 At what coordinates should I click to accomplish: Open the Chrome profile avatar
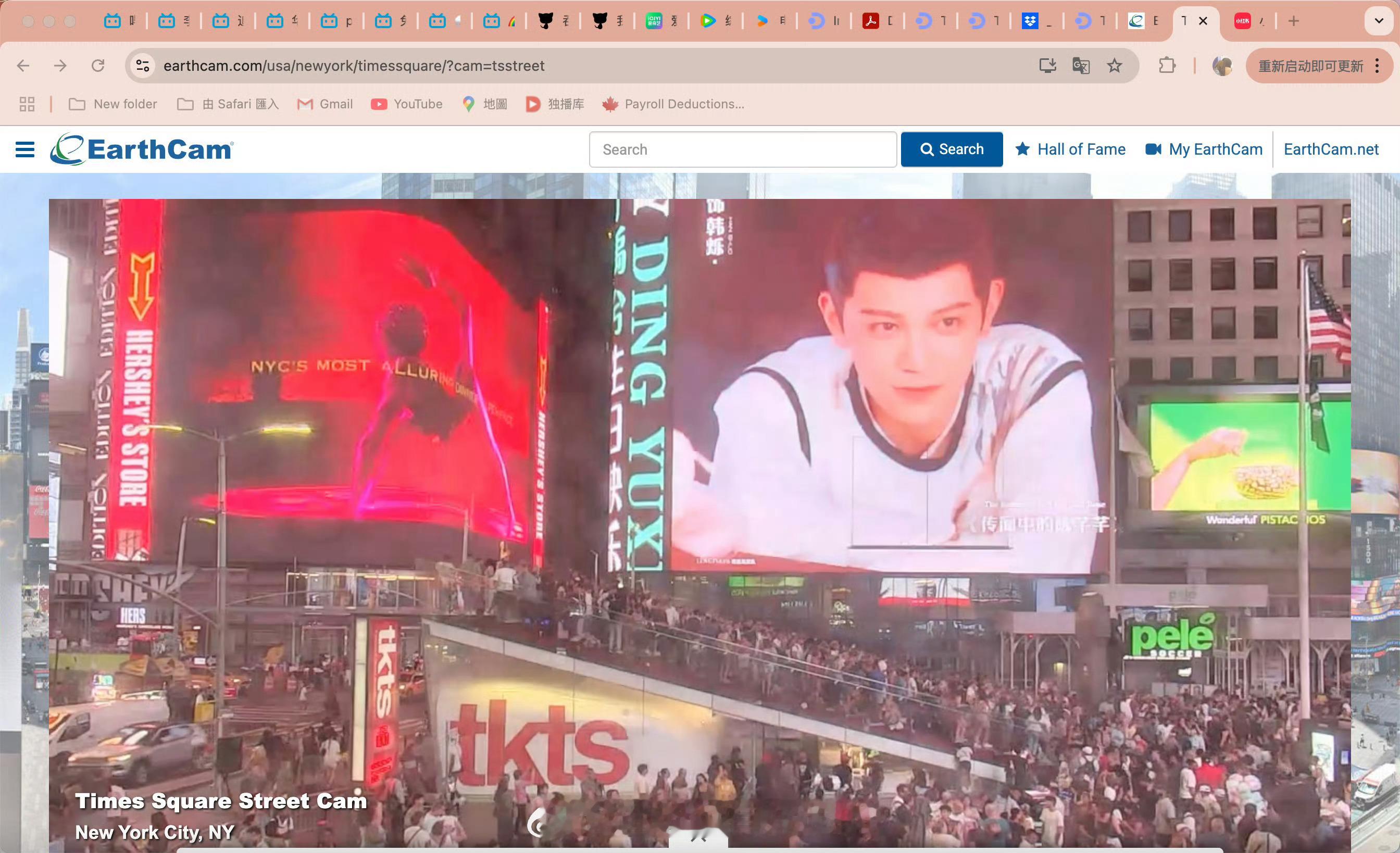1222,66
